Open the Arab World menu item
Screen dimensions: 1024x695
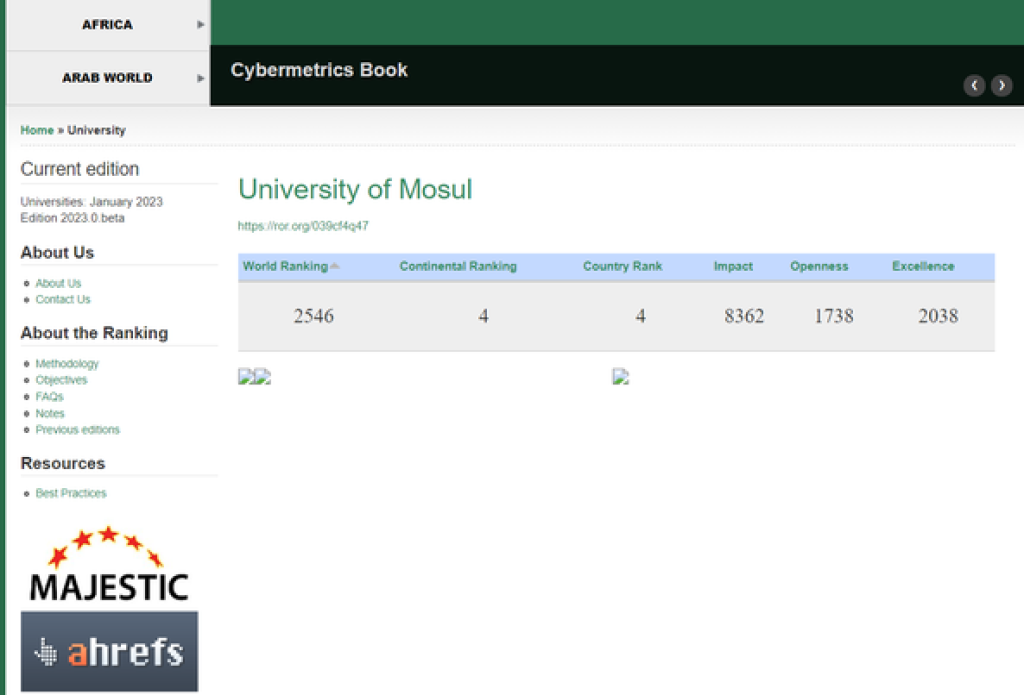click(107, 78)
